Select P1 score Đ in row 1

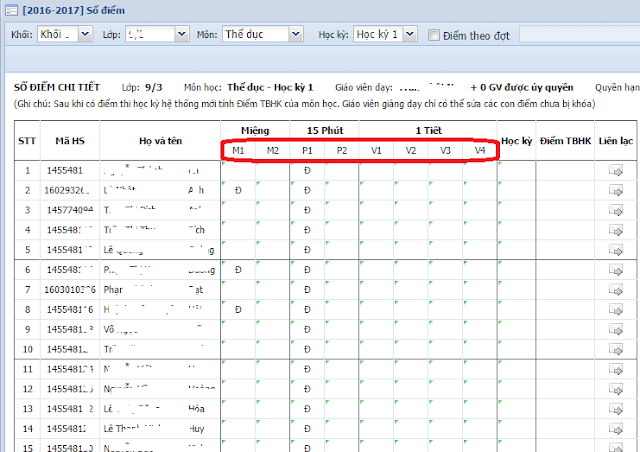pos(307,170)
